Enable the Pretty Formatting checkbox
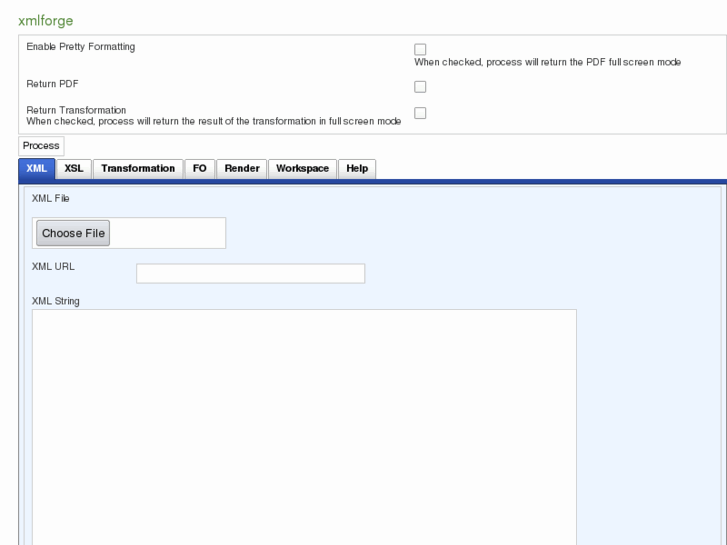Image resolution: width=727 pixels, height=545 pixels. tap(420, 49)
